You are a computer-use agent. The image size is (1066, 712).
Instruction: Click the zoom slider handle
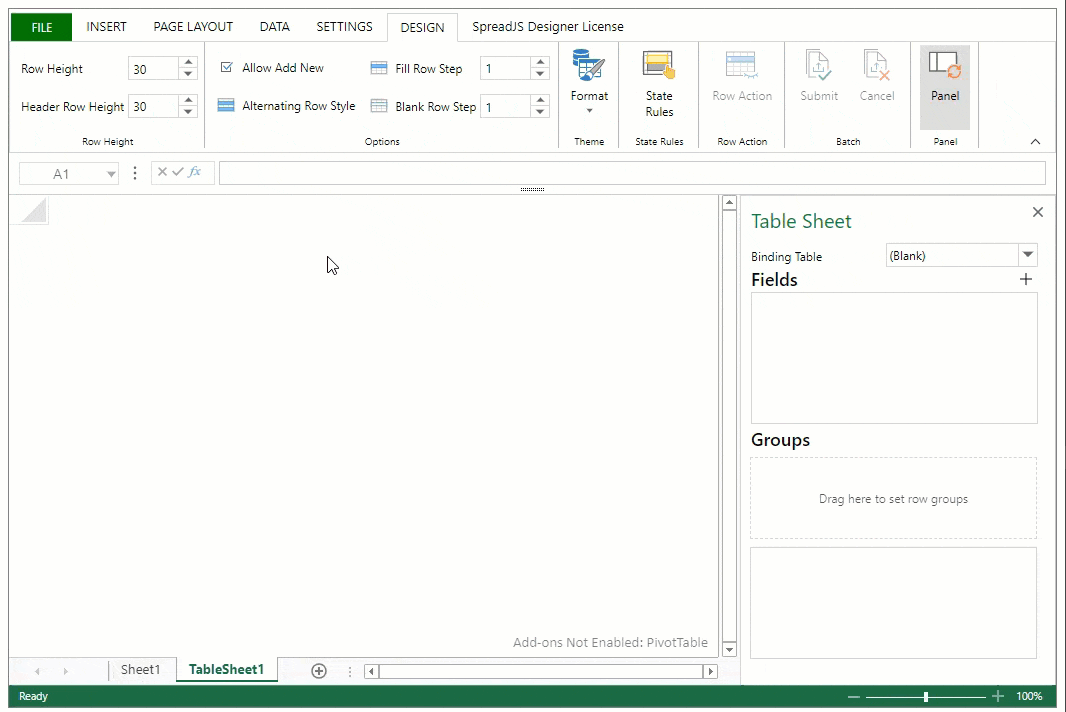point(926,696)
